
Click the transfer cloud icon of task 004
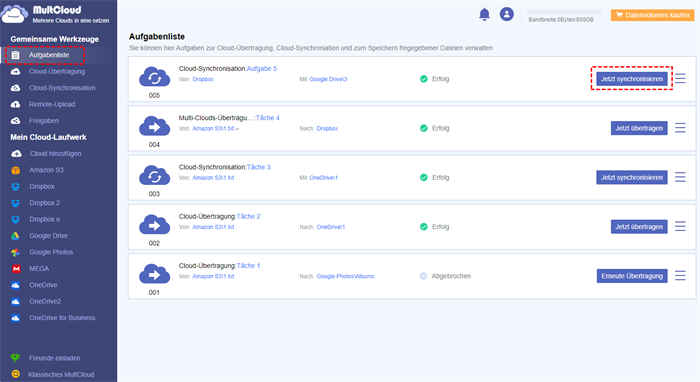(x=154, y=127)
